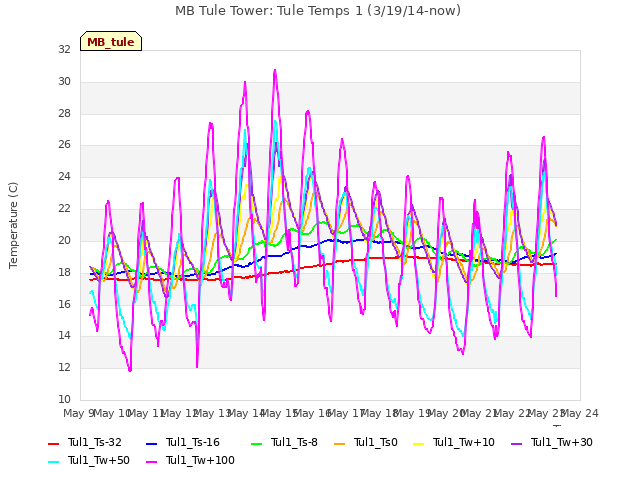Select the Tul1_Tw+30 legend text
Viewport: 640px width, 480px height.
tap(562, 442)
